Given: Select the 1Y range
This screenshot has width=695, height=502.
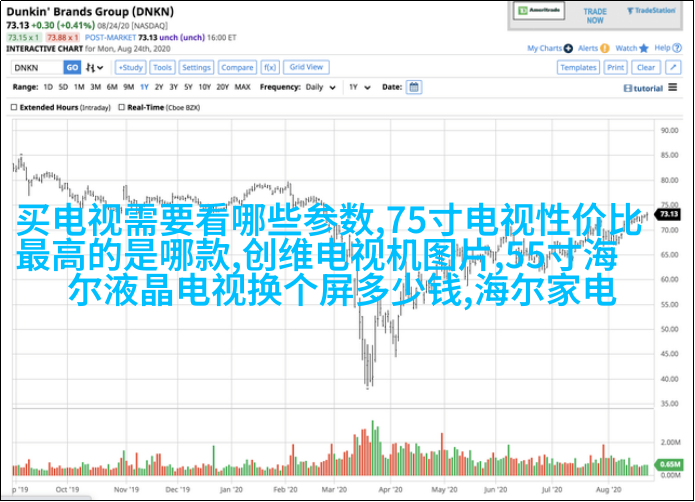Looking at the screenshot, I should coord(144,87).
